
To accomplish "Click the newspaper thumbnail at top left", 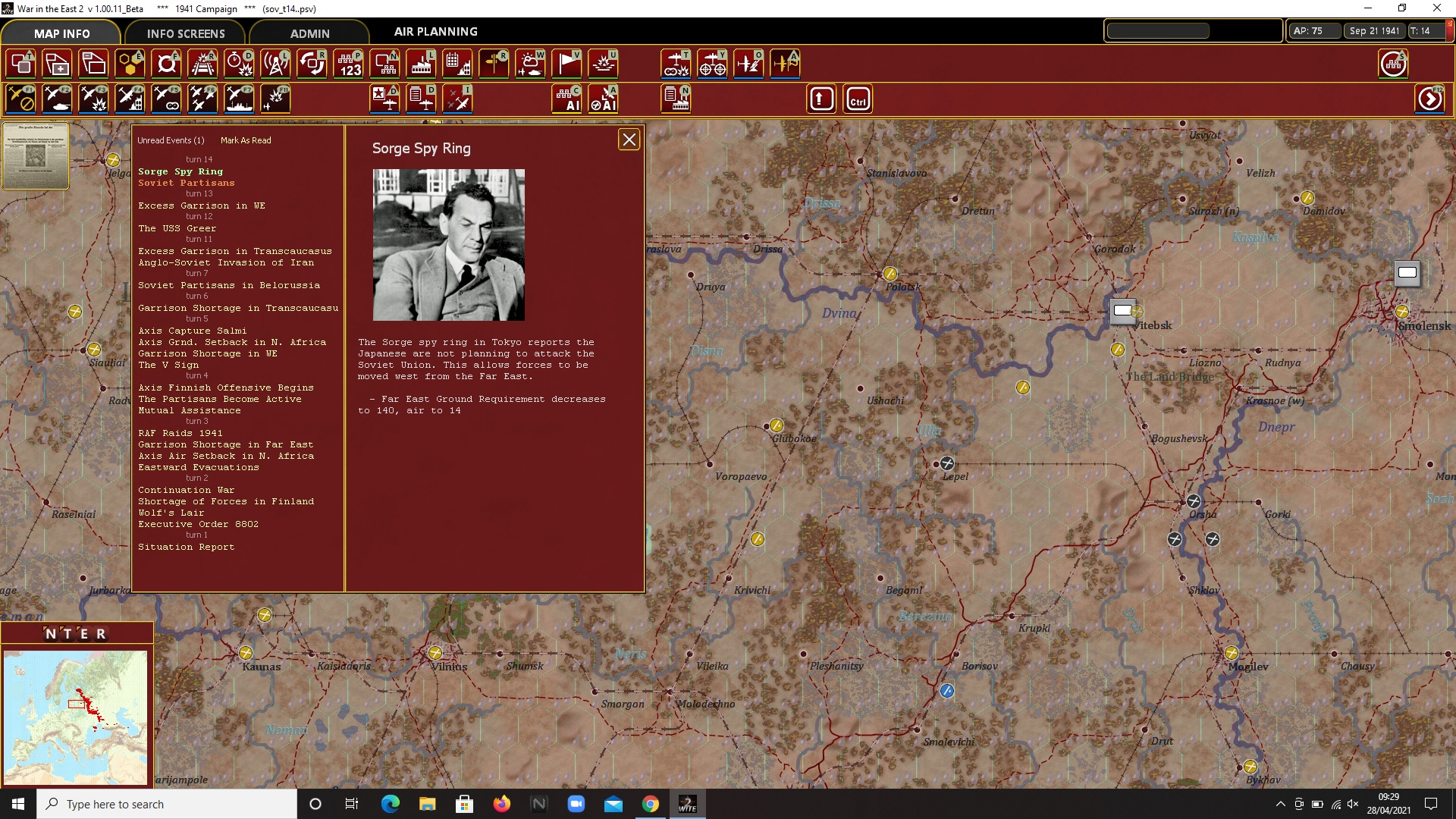I will coord(35,155).
